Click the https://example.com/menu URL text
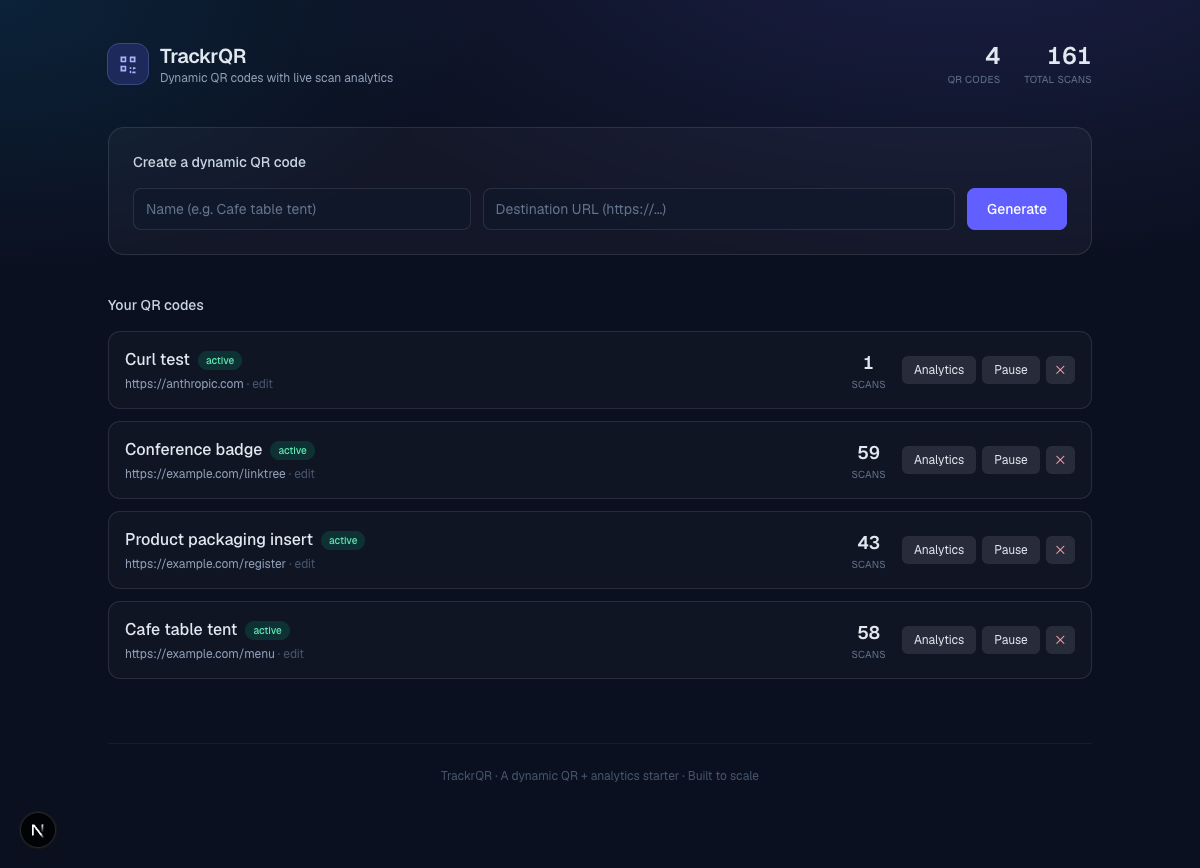This screenshot has width=1200, height=868. coord(200,654)
